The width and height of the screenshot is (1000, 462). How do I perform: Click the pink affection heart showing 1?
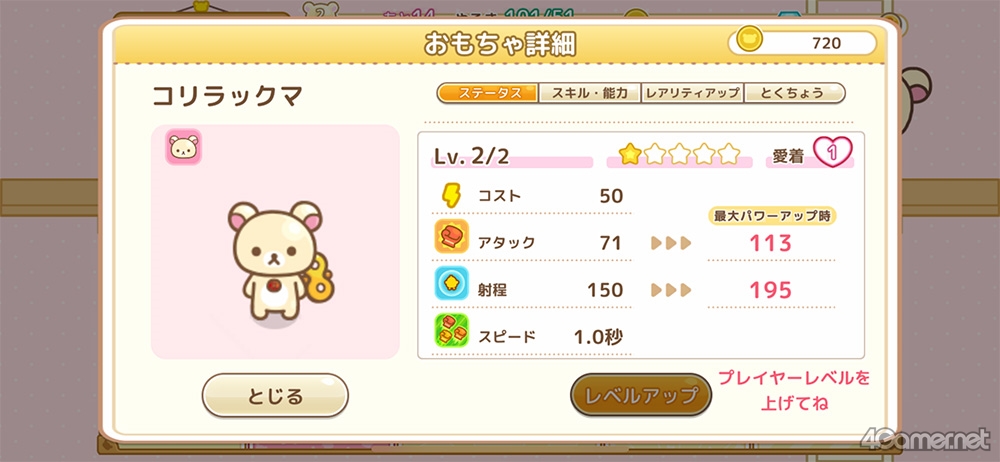tap(832, 153)
